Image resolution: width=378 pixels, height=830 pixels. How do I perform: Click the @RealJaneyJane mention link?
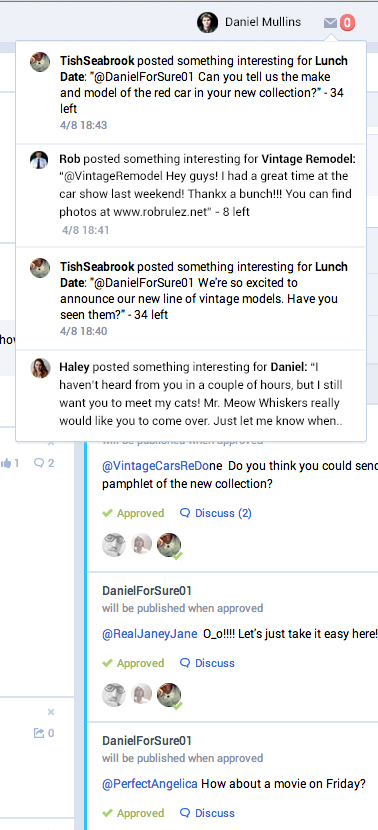150,634
